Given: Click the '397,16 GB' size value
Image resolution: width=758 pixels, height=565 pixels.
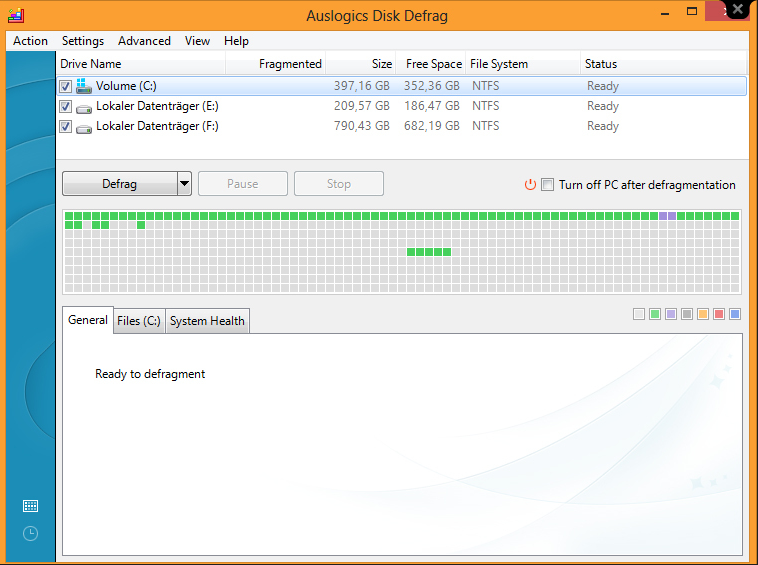Looking at the screenshot, I should coord(362,86).
